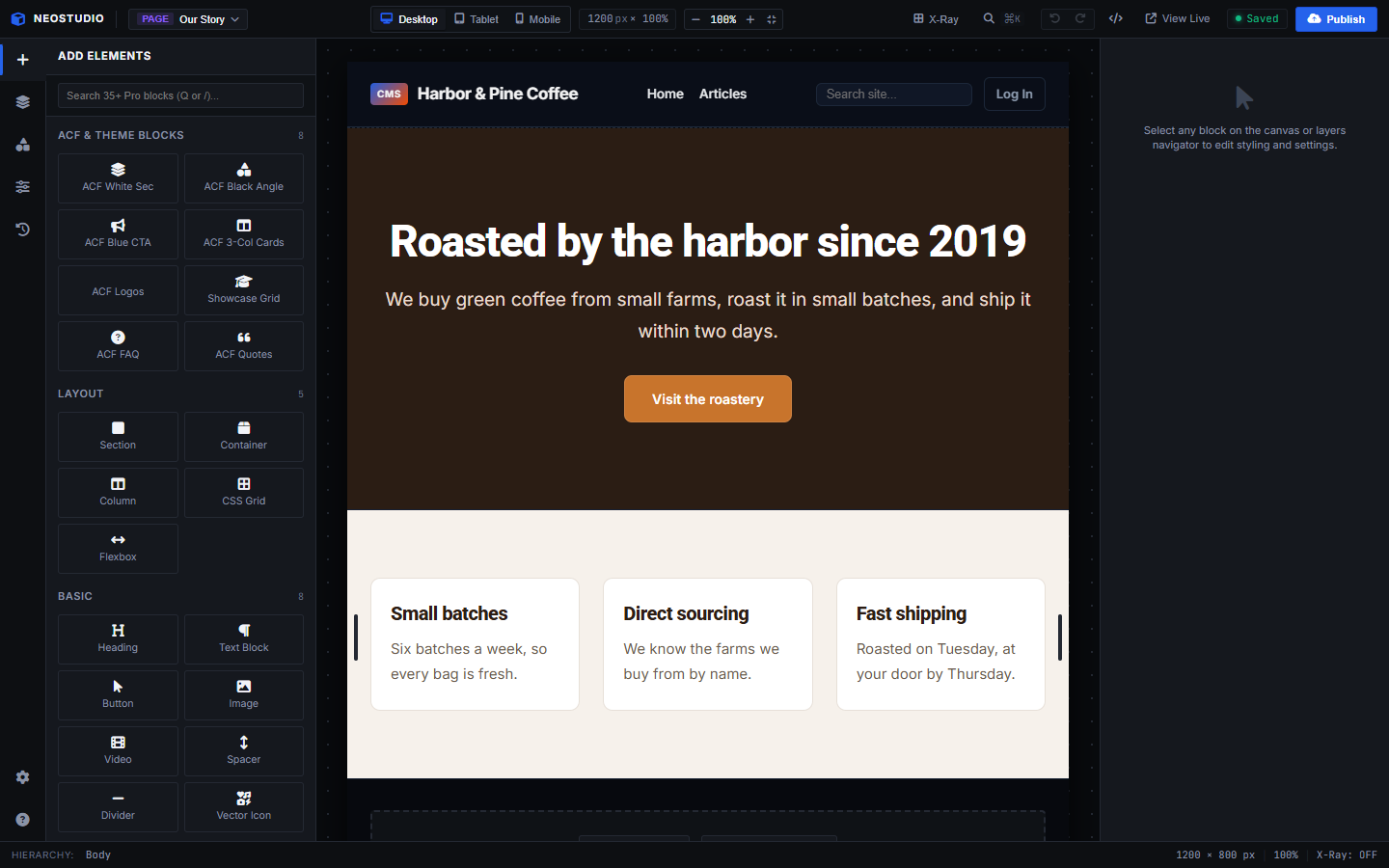Click Body in the hierarchy bar
This screenshot has width=1389, height=868.
(98, 854)
